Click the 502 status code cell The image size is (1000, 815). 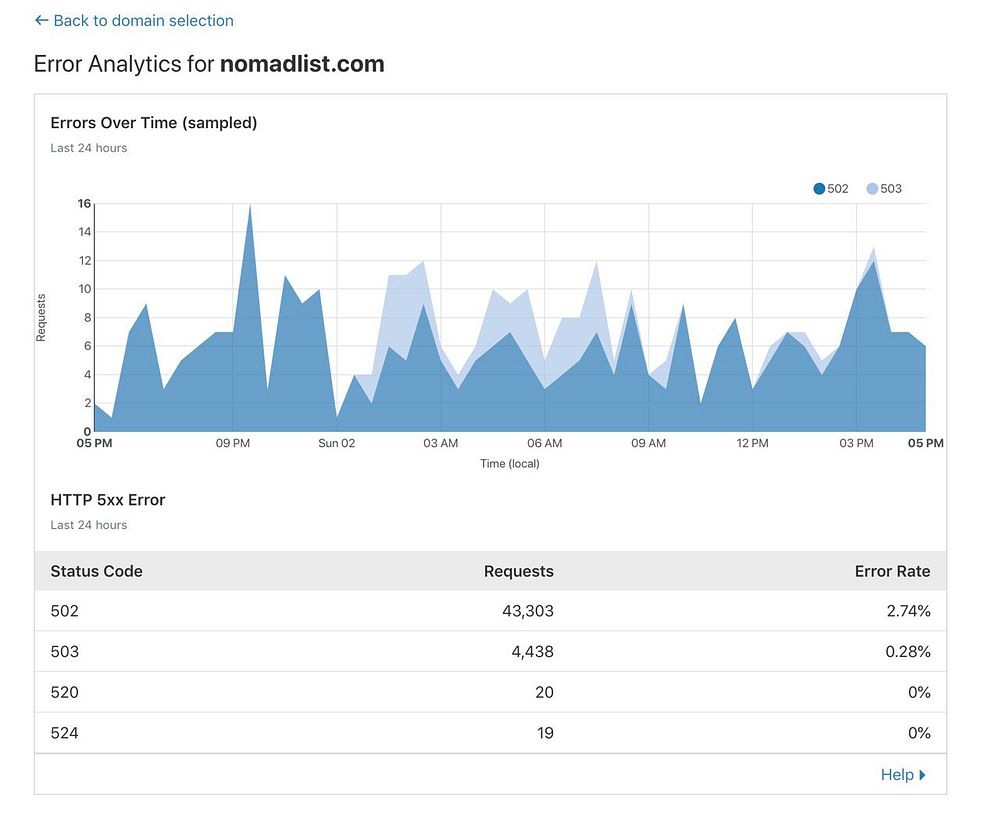tap(64, 611)
